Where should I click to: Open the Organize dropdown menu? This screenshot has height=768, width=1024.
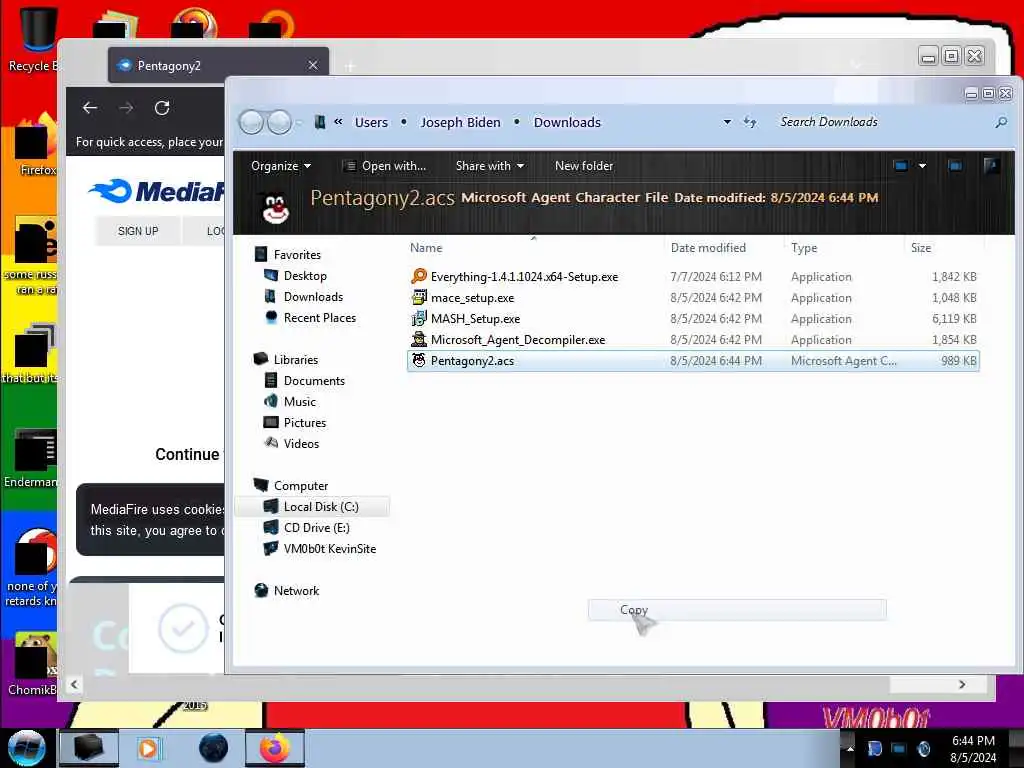point(281,166)
